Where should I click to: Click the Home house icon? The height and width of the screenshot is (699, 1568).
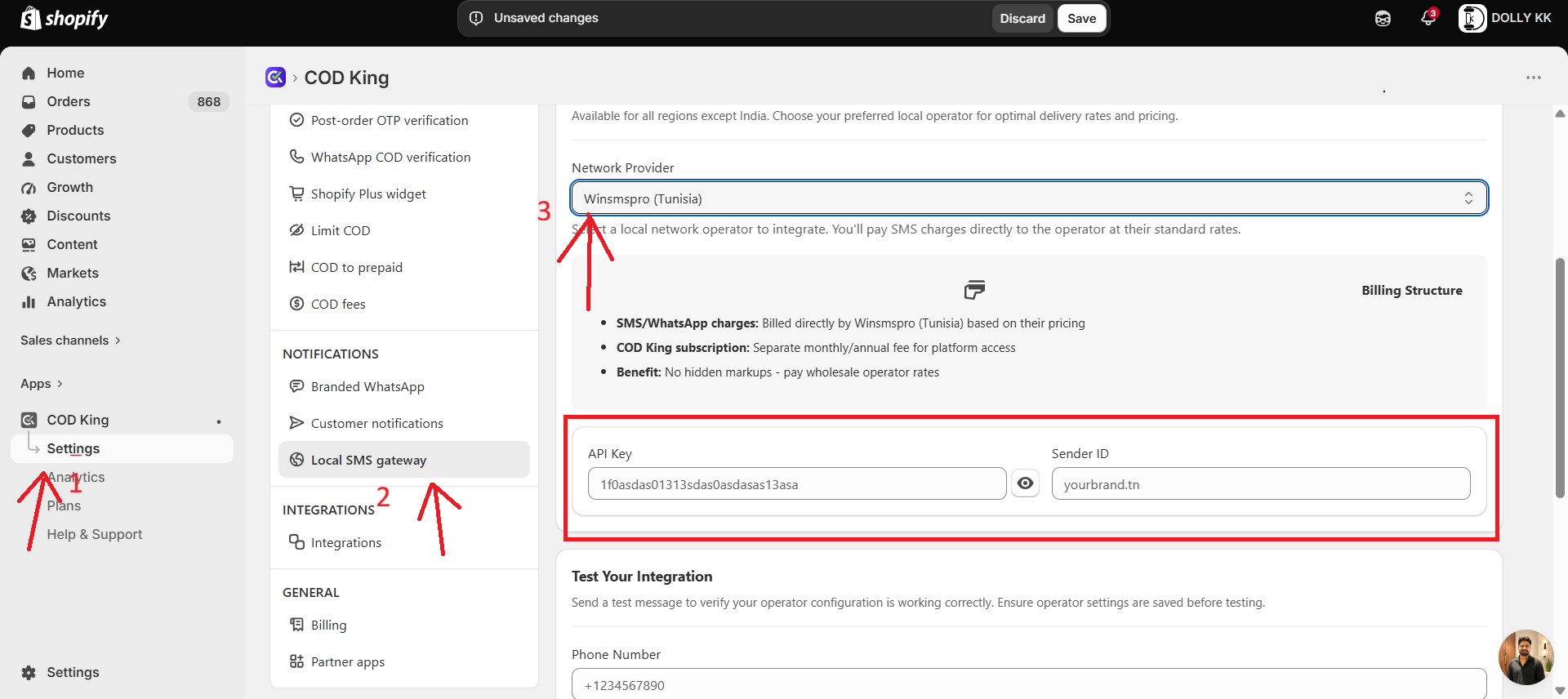(x=29, y=73)
